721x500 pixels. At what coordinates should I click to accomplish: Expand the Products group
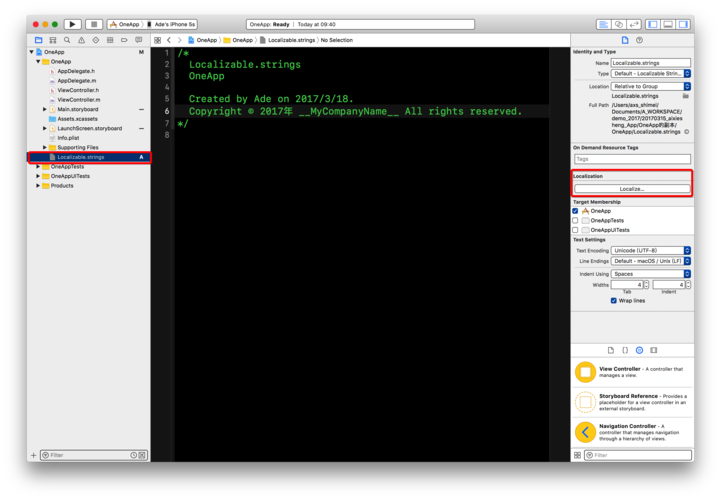pos(38,186)
